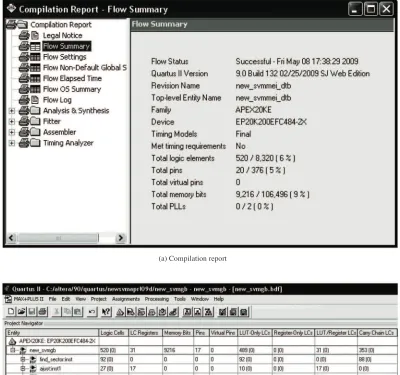Open Flow Non-Default Global Settings page

pyautogui.click(x=85, y=68)
